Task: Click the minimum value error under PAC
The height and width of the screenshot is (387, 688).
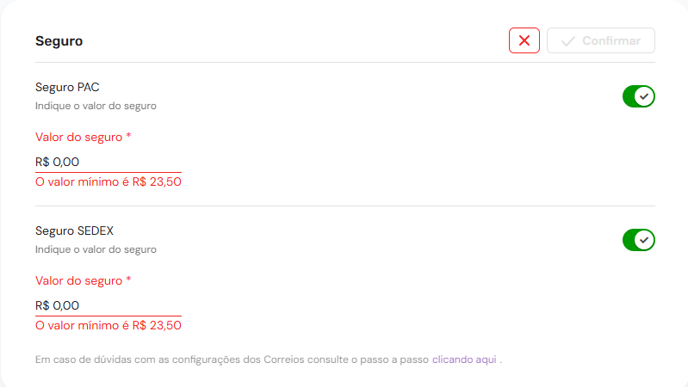Action: click(x=108, y=182)
